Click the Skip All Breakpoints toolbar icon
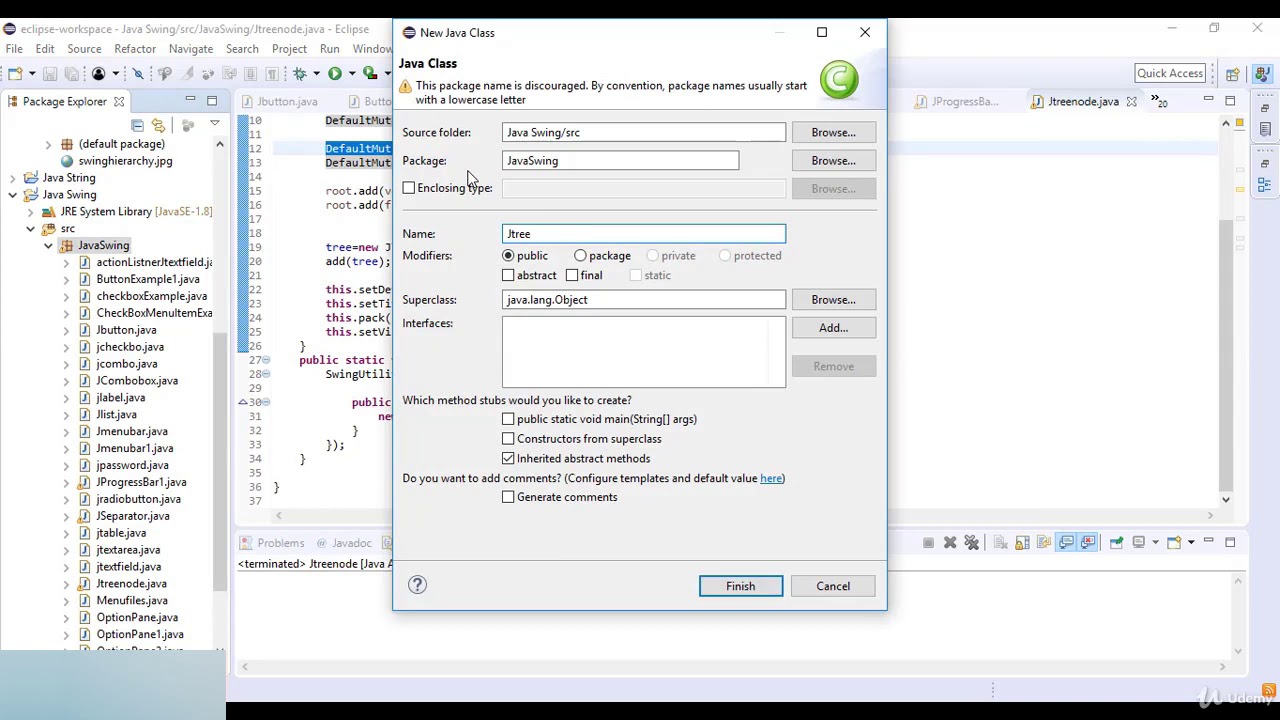 pos(138,74)
